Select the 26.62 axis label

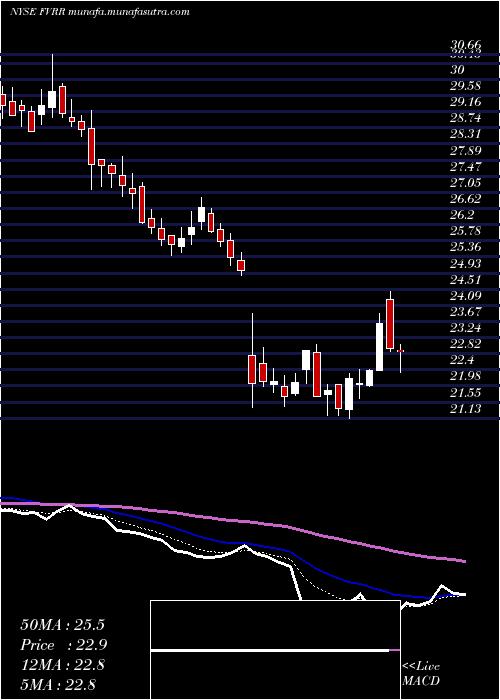(x=466, y=199)
